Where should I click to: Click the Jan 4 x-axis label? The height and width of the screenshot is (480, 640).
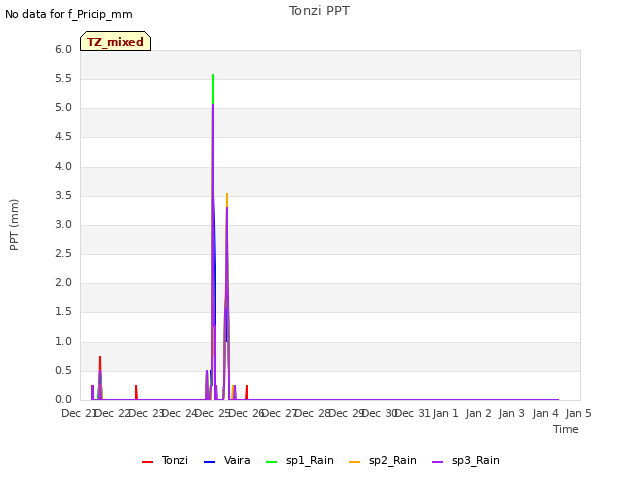tap(545, 413)
